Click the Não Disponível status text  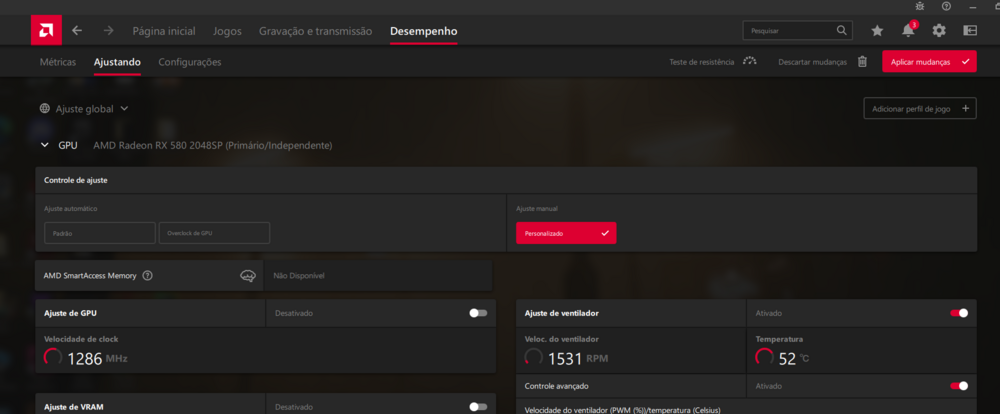(x=299, y=276)
